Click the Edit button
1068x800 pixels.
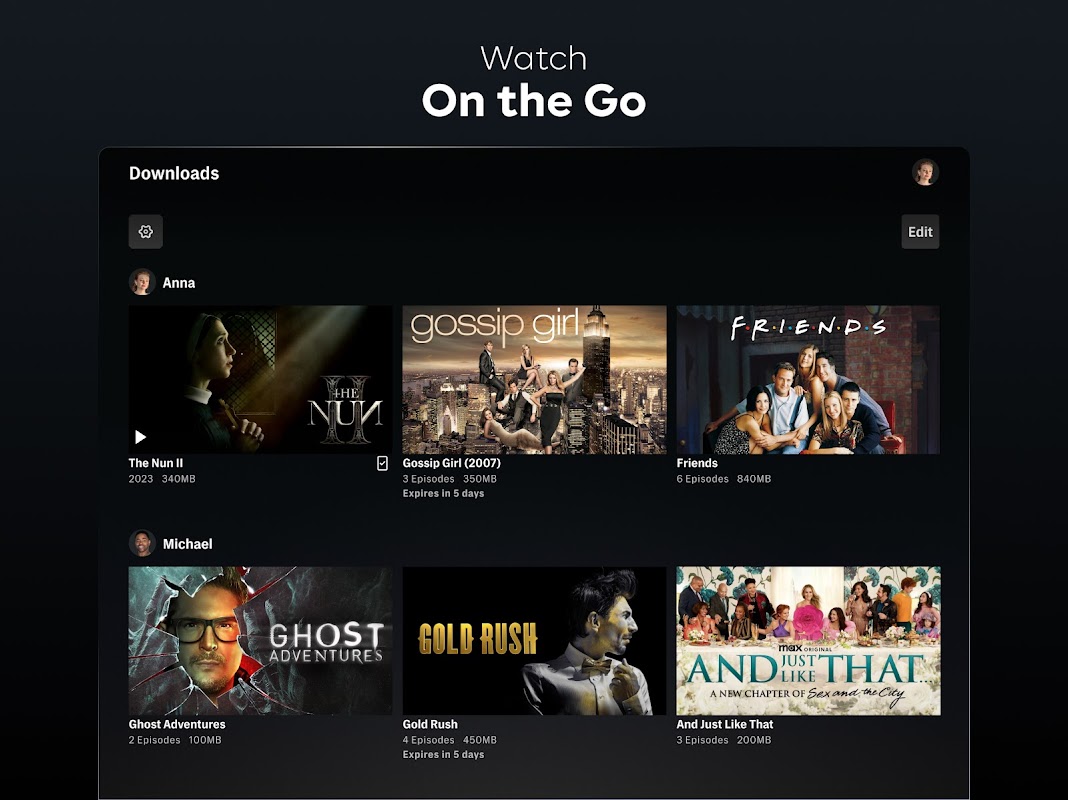[920, 231]
